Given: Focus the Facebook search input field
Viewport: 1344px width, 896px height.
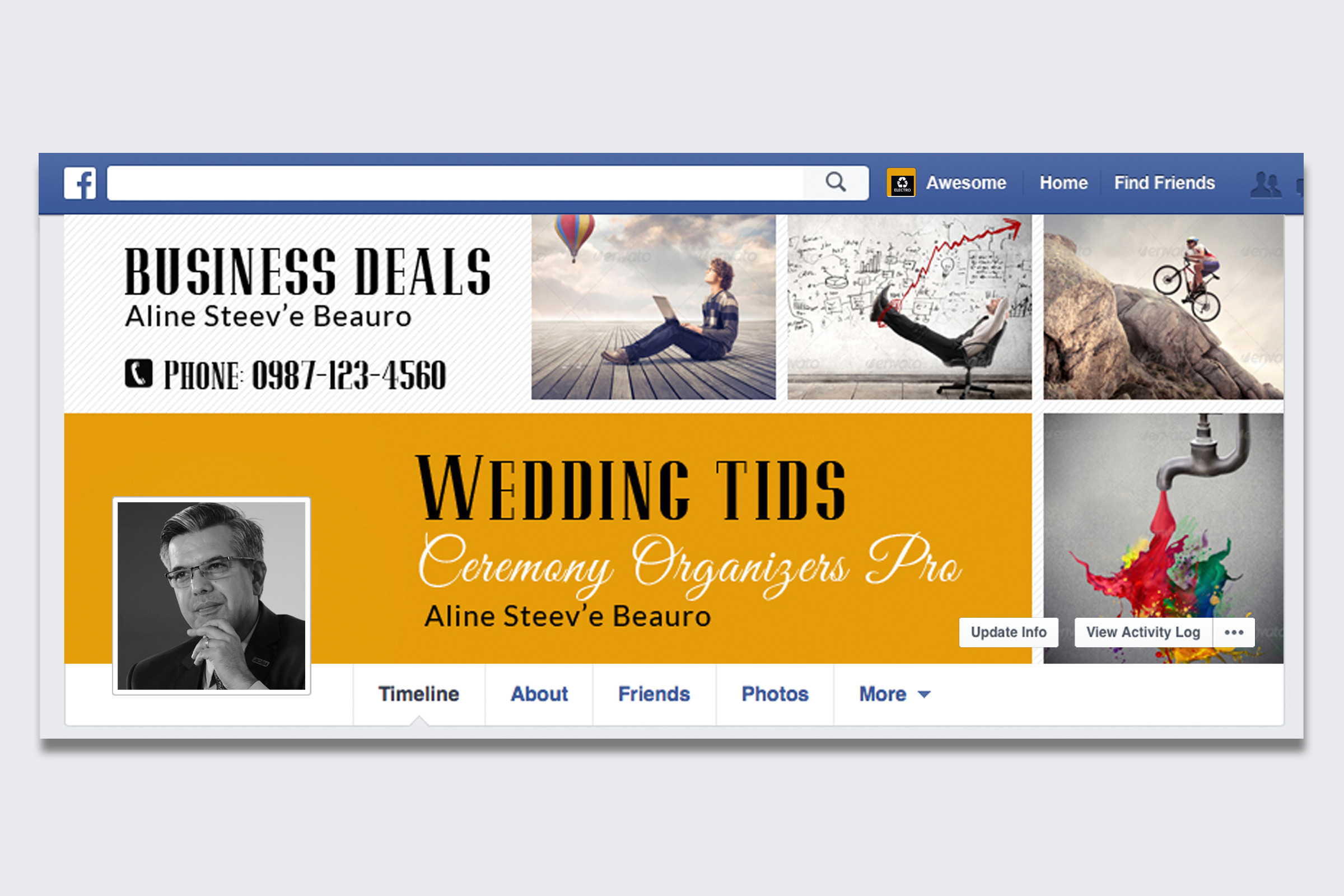Looking at the screenshot, I should [x=455, y=183].
